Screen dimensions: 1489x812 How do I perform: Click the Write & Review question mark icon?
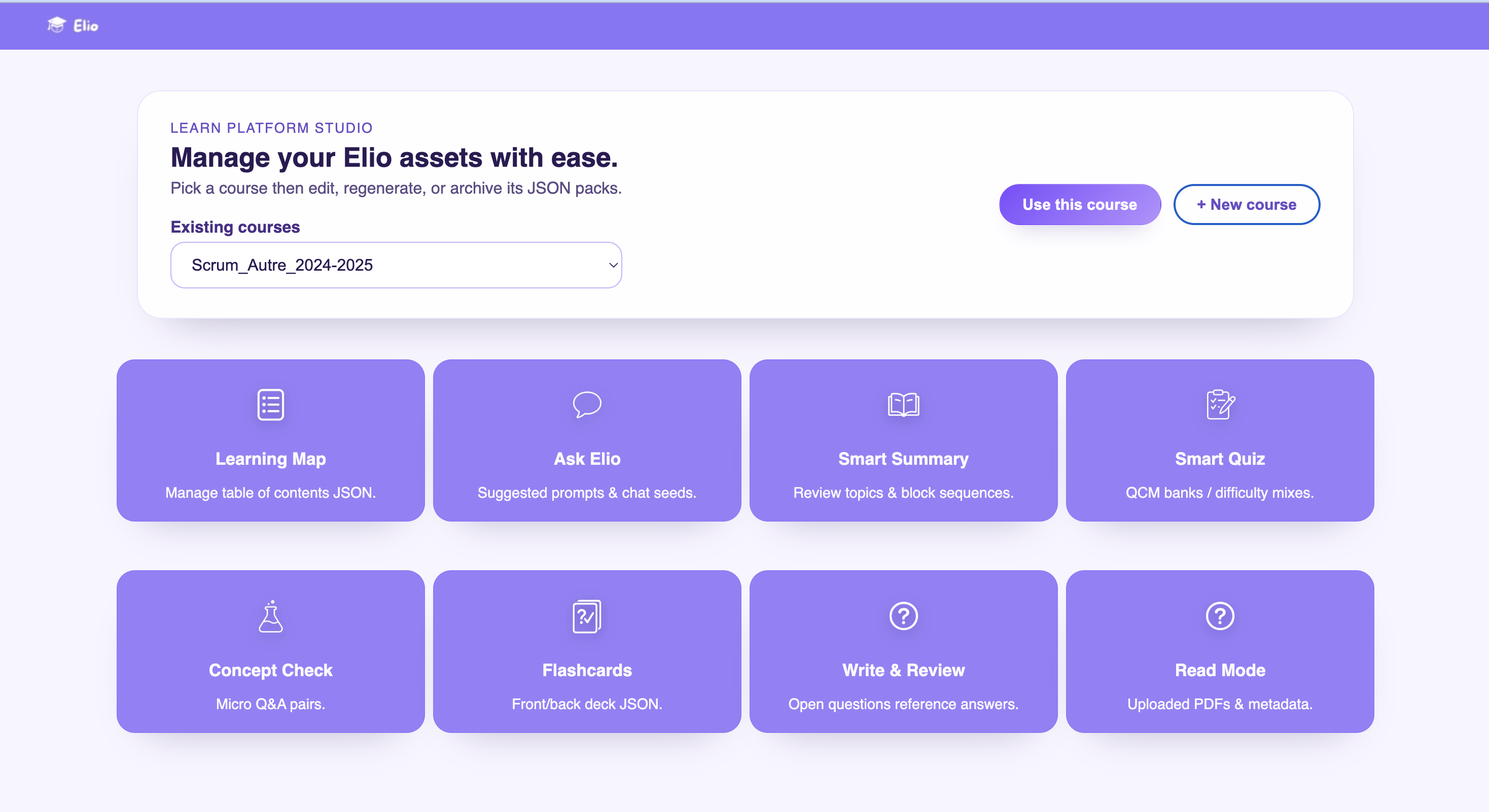[x=903, y=616]
